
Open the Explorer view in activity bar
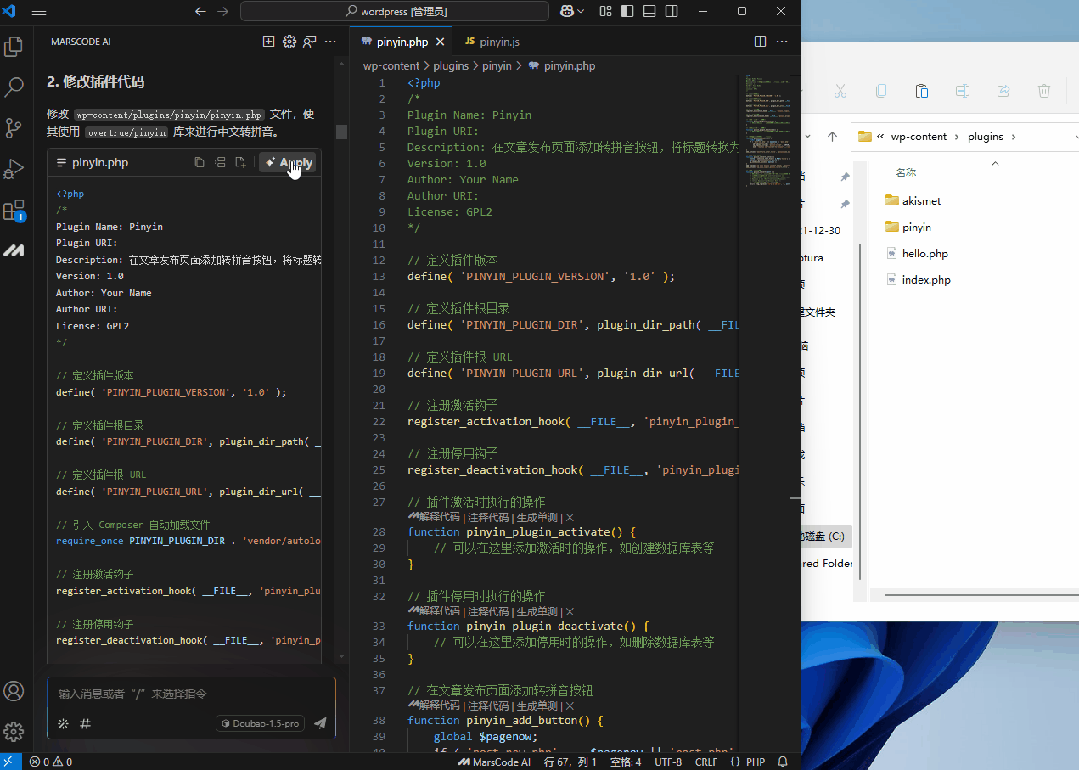(x=14, y=47)
